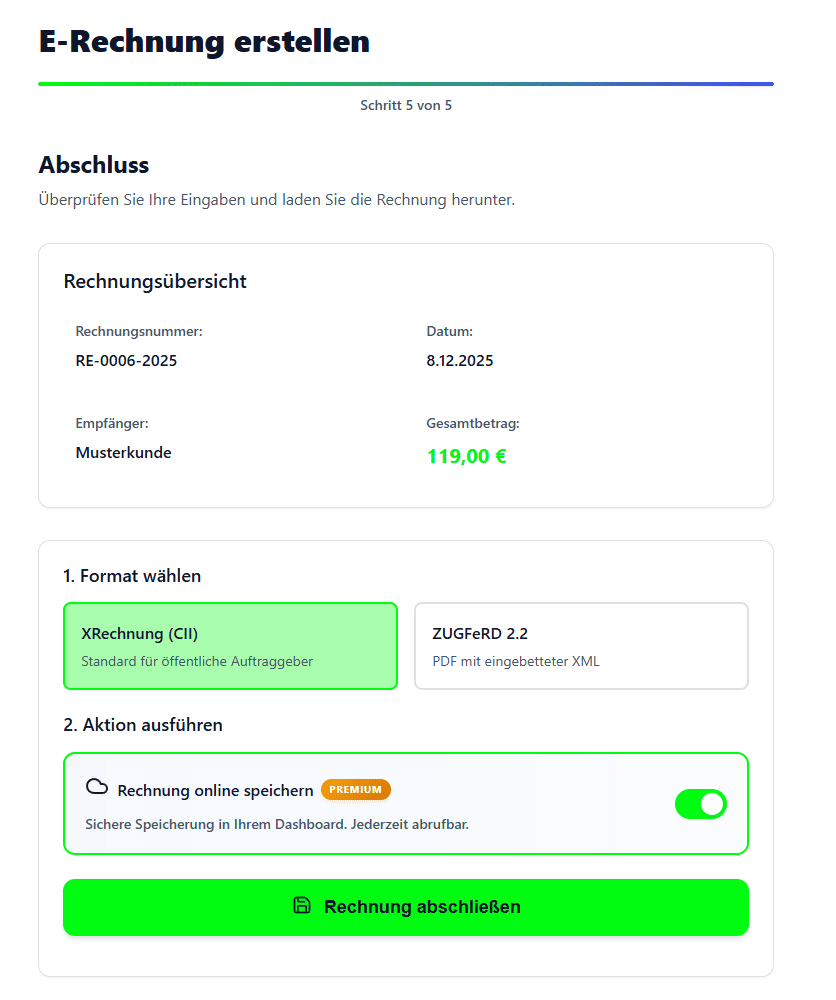Click the 1. Format wählen label
Viewport: 836px width, 1000px height.
tap(133, 575)
